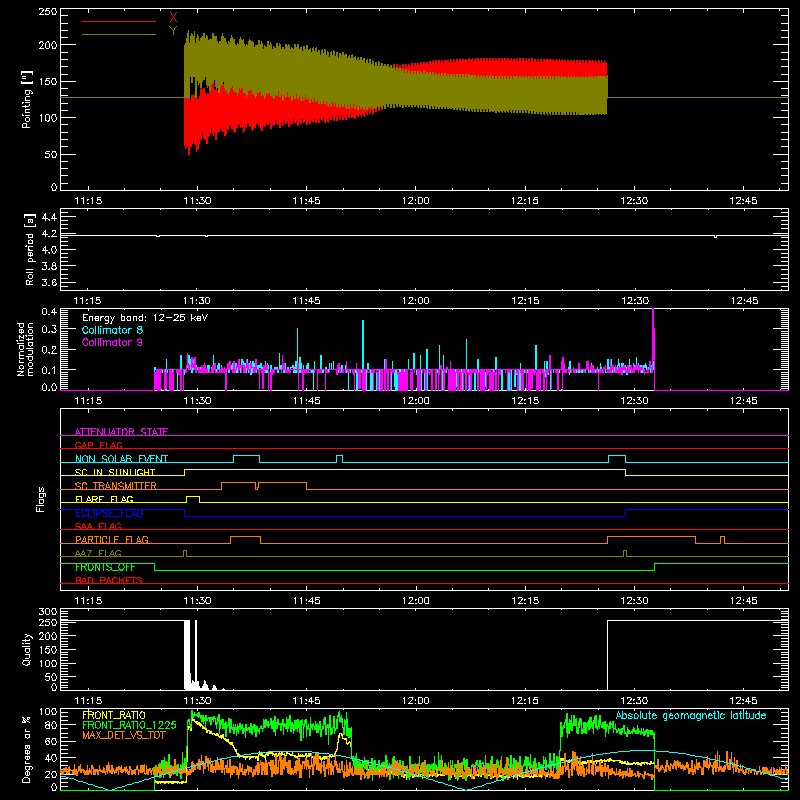Click the Energy band 12-25 keV label
Viewport: 800px width, 800px height.
click(145, 318)
